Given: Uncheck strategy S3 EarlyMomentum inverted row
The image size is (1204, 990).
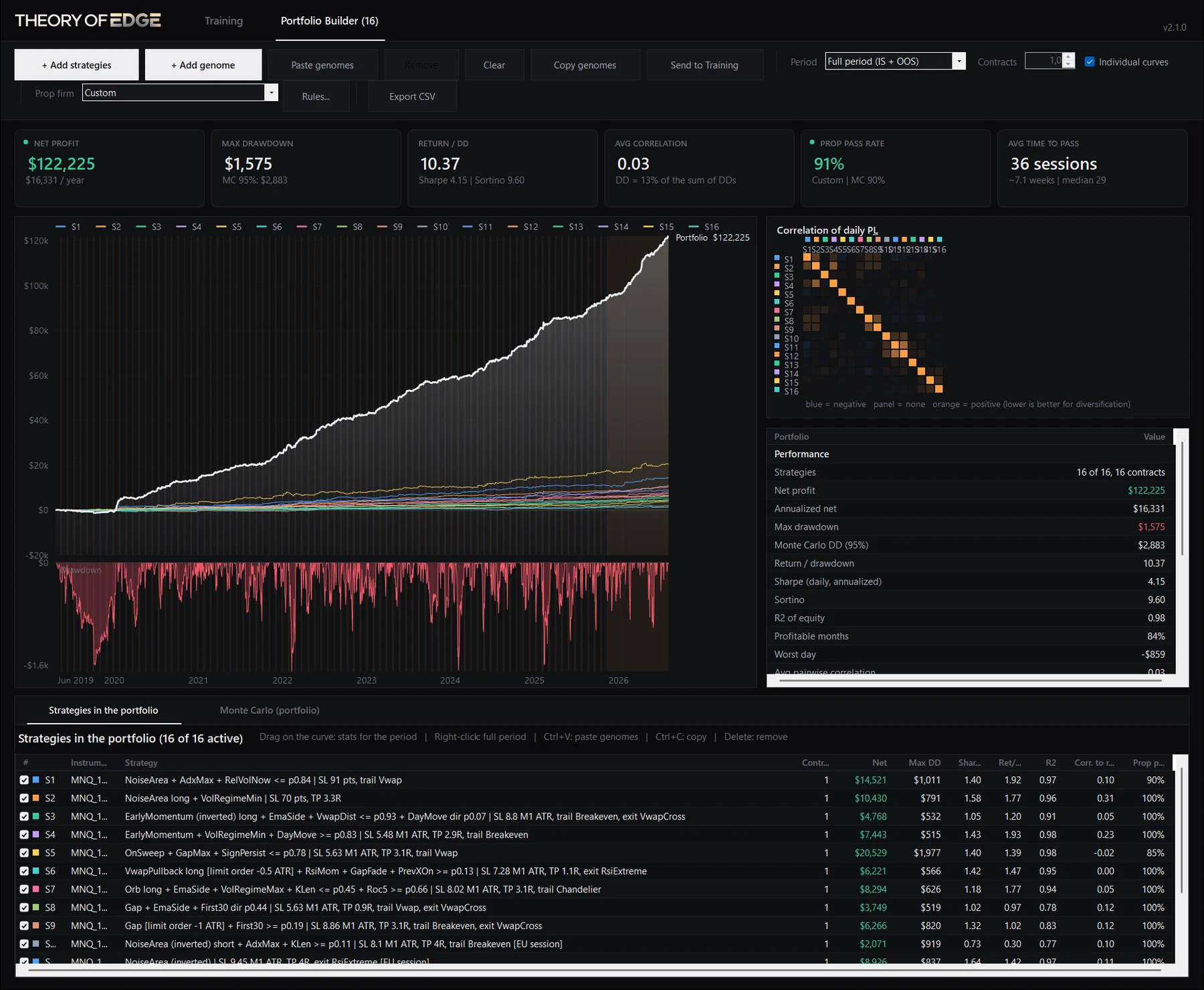Looking at the screenshot, I should 24,816.
